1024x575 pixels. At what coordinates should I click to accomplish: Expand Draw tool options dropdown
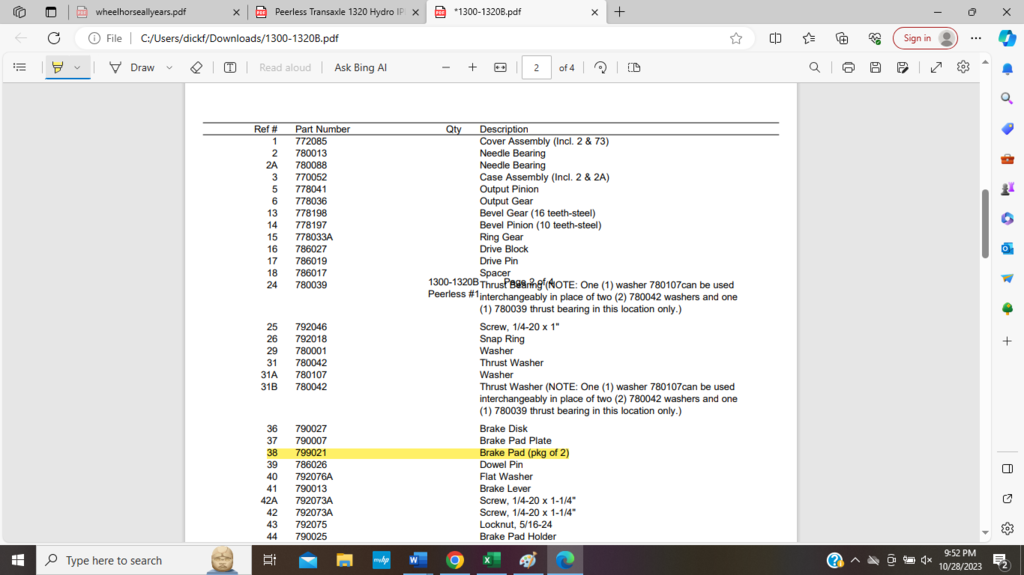[x=169, y=67]
